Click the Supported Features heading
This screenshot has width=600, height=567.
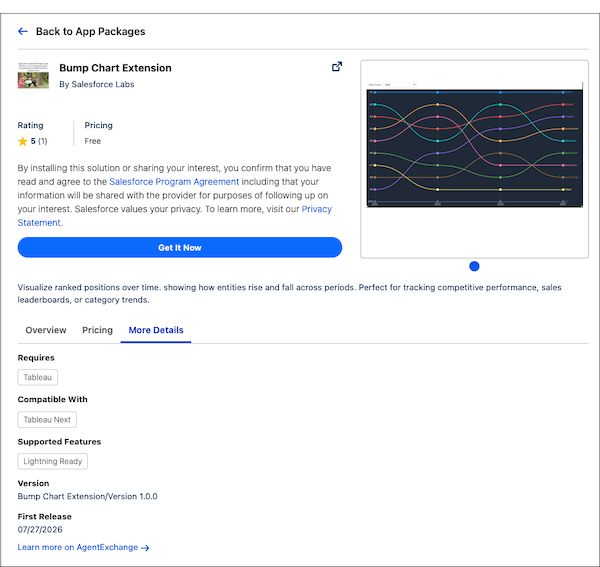tap(59, 442)
